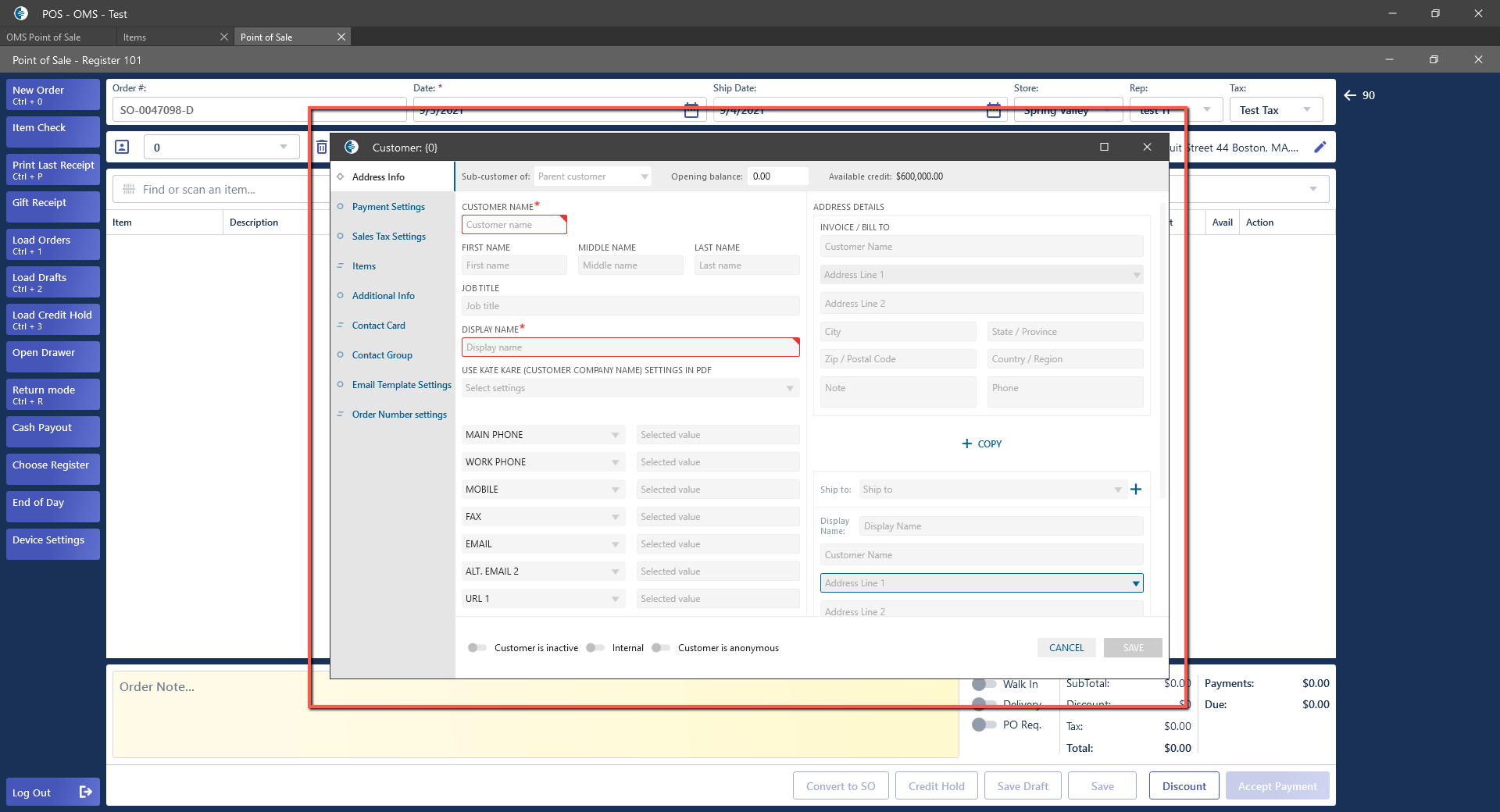
Task: Click the CANCEL button
Action: 1066,648
